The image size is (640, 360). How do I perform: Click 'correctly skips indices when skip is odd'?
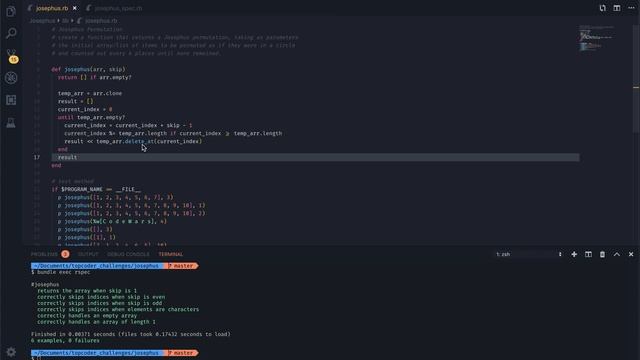coord(100,303)
